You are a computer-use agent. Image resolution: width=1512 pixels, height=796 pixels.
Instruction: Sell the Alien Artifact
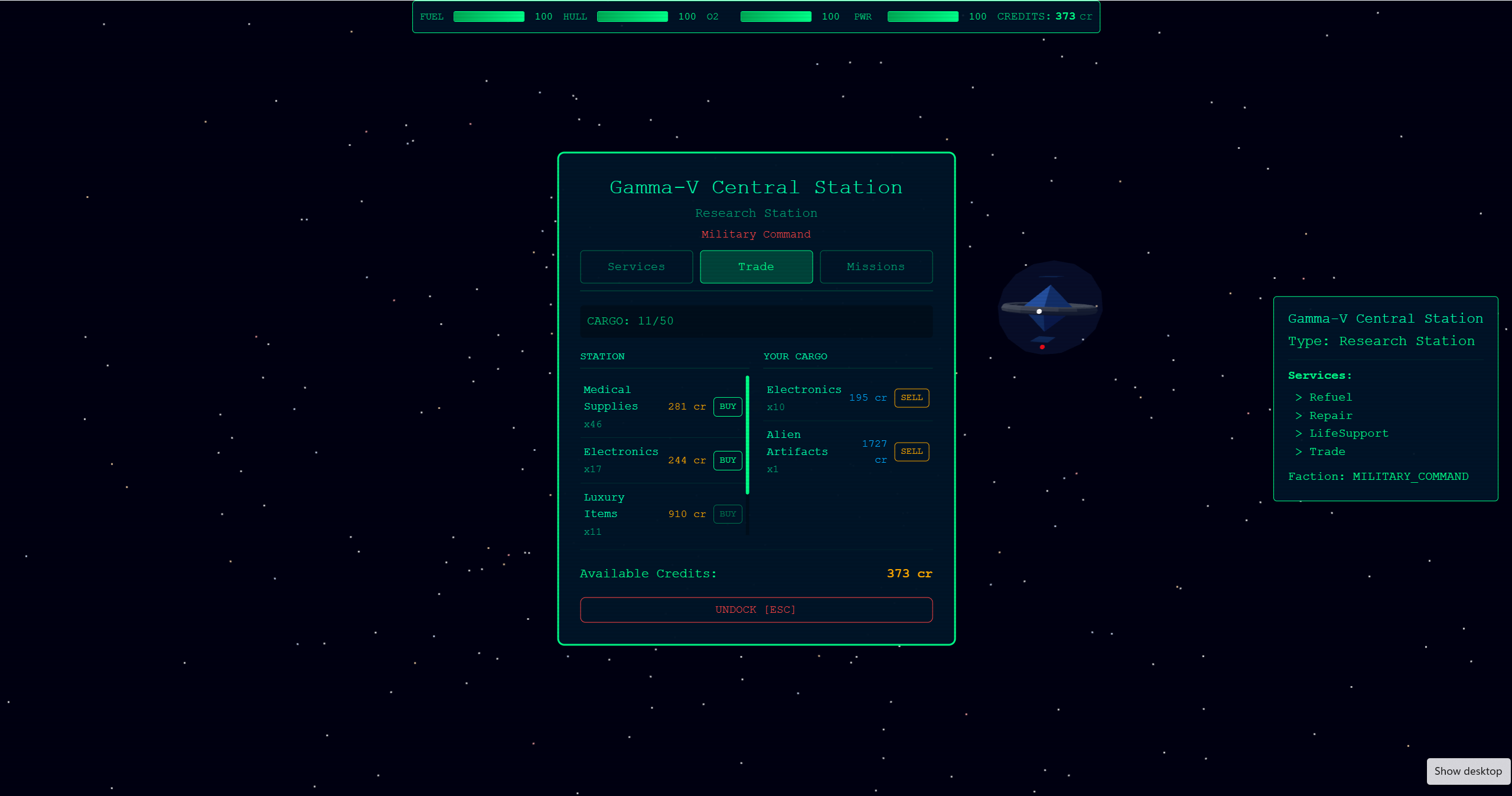tap(911, 451)
